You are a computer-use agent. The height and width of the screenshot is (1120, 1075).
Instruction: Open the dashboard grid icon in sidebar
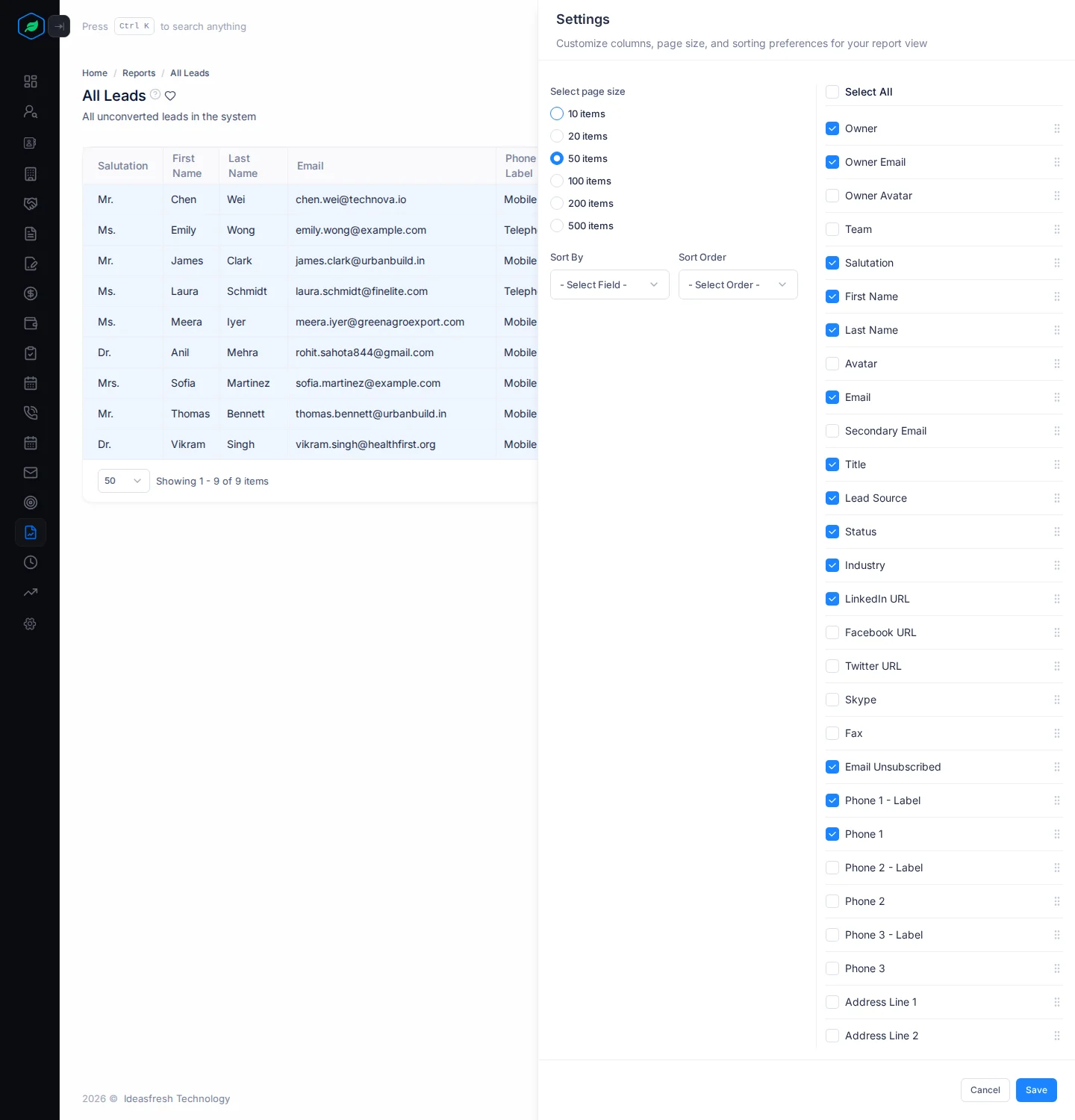[31, 81]
